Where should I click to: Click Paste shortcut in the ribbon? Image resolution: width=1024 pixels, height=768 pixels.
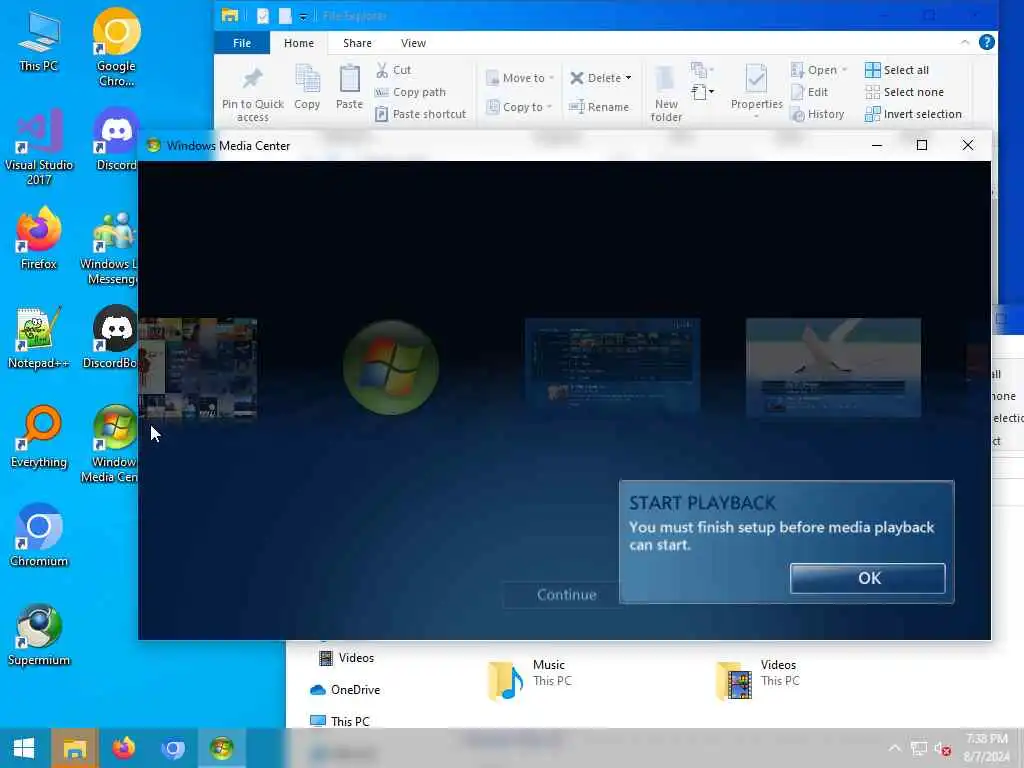point(421,114)
